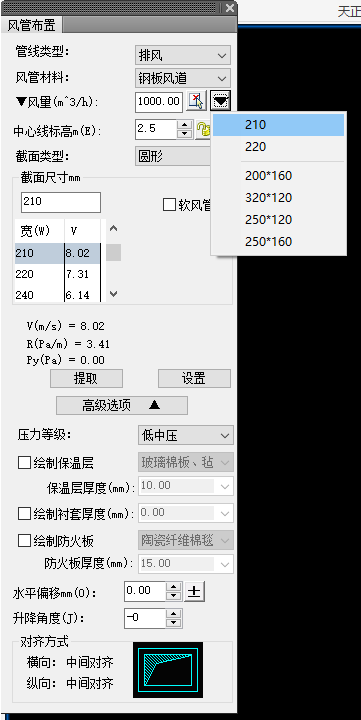361x720 pixels.
Task: Click the 纵向: 中间对齐 text
Action: [70, 684]
